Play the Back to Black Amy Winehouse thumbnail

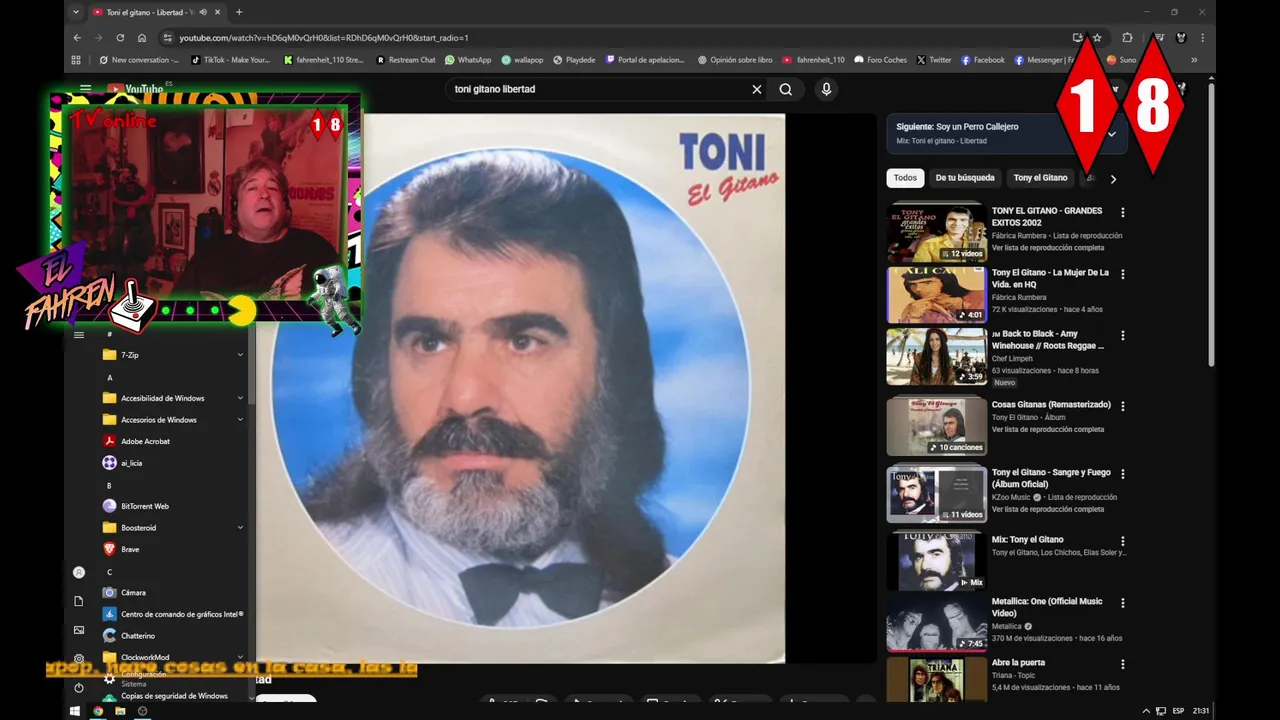point(936,356)
